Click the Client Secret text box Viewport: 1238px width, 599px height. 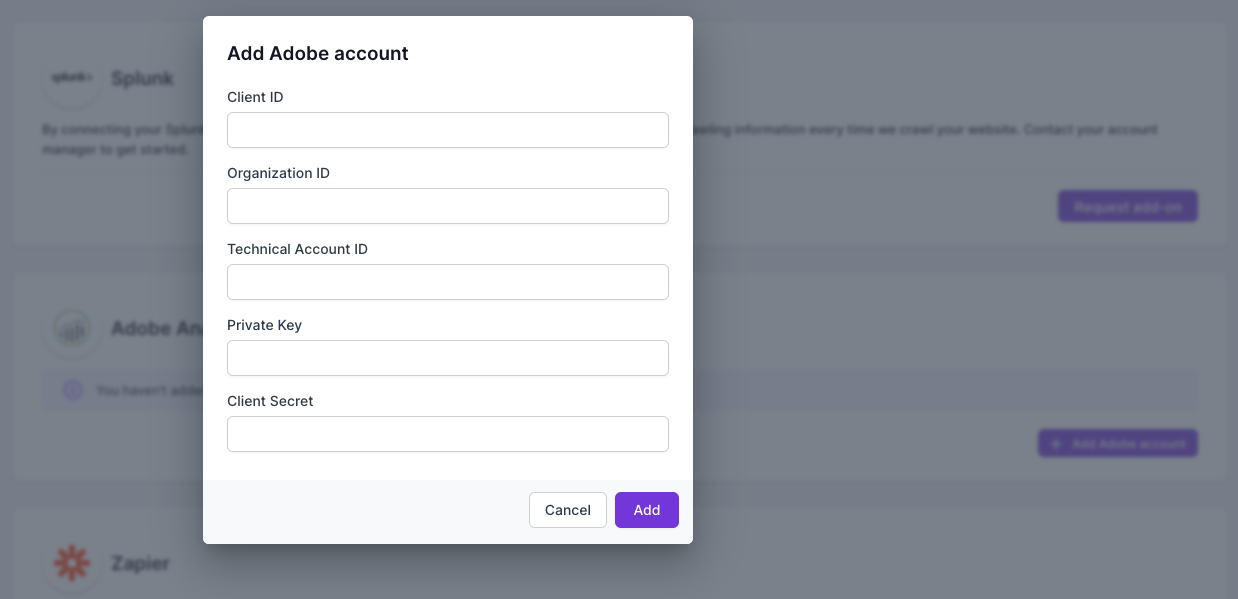pyautogui.click(x=447, y=434)
